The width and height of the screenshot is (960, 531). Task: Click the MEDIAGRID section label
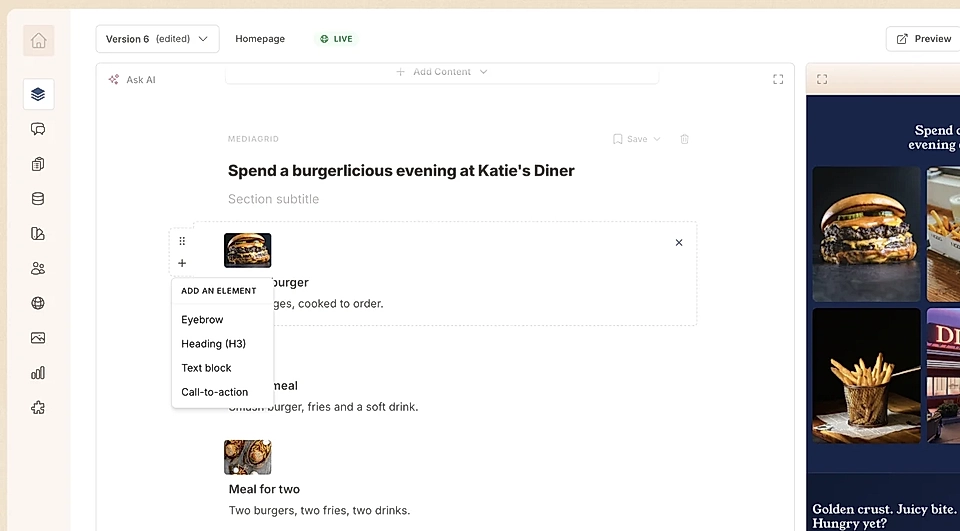click(253, 139)
